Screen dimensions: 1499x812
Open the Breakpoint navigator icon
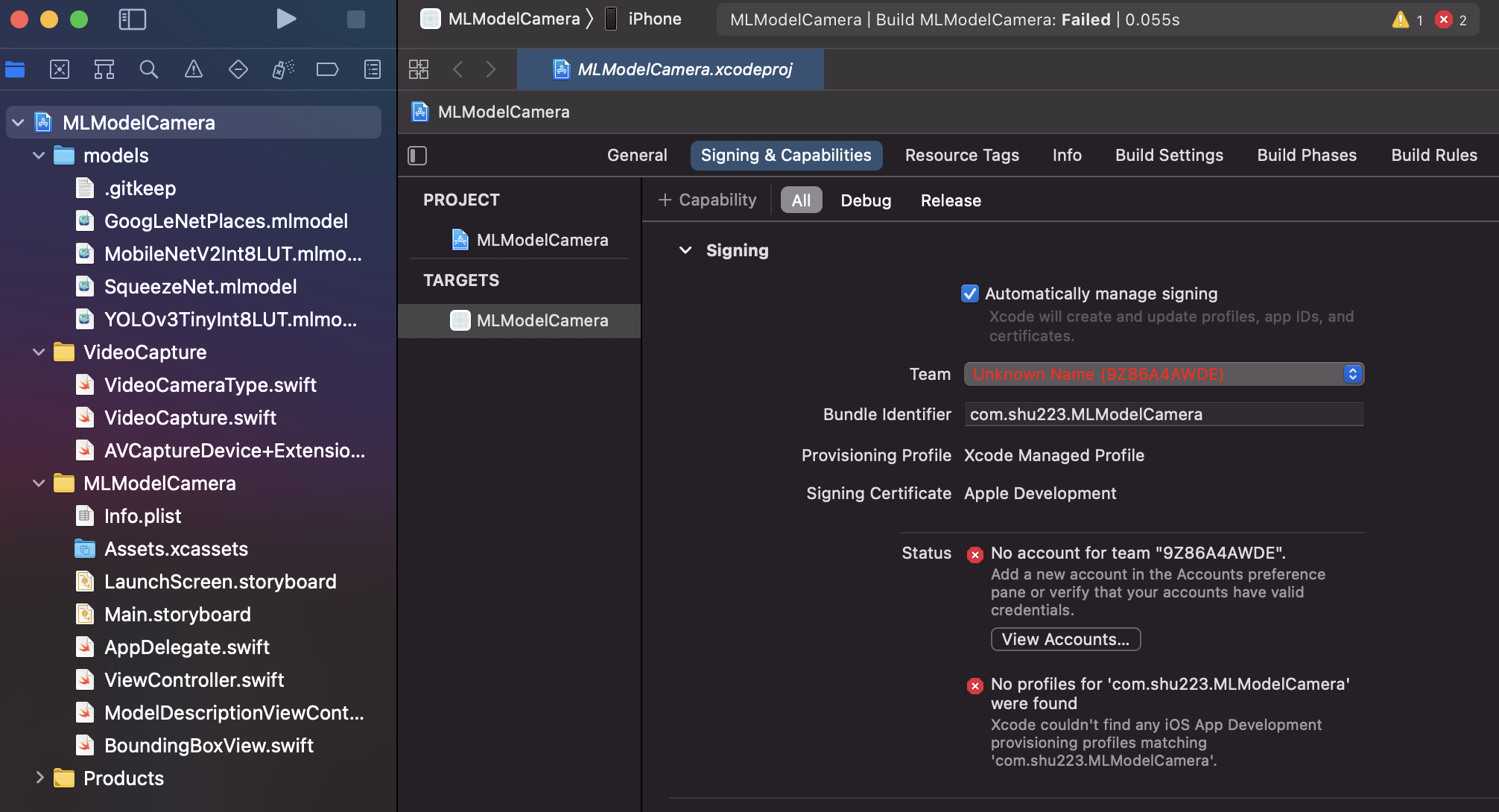coord(328,70)
